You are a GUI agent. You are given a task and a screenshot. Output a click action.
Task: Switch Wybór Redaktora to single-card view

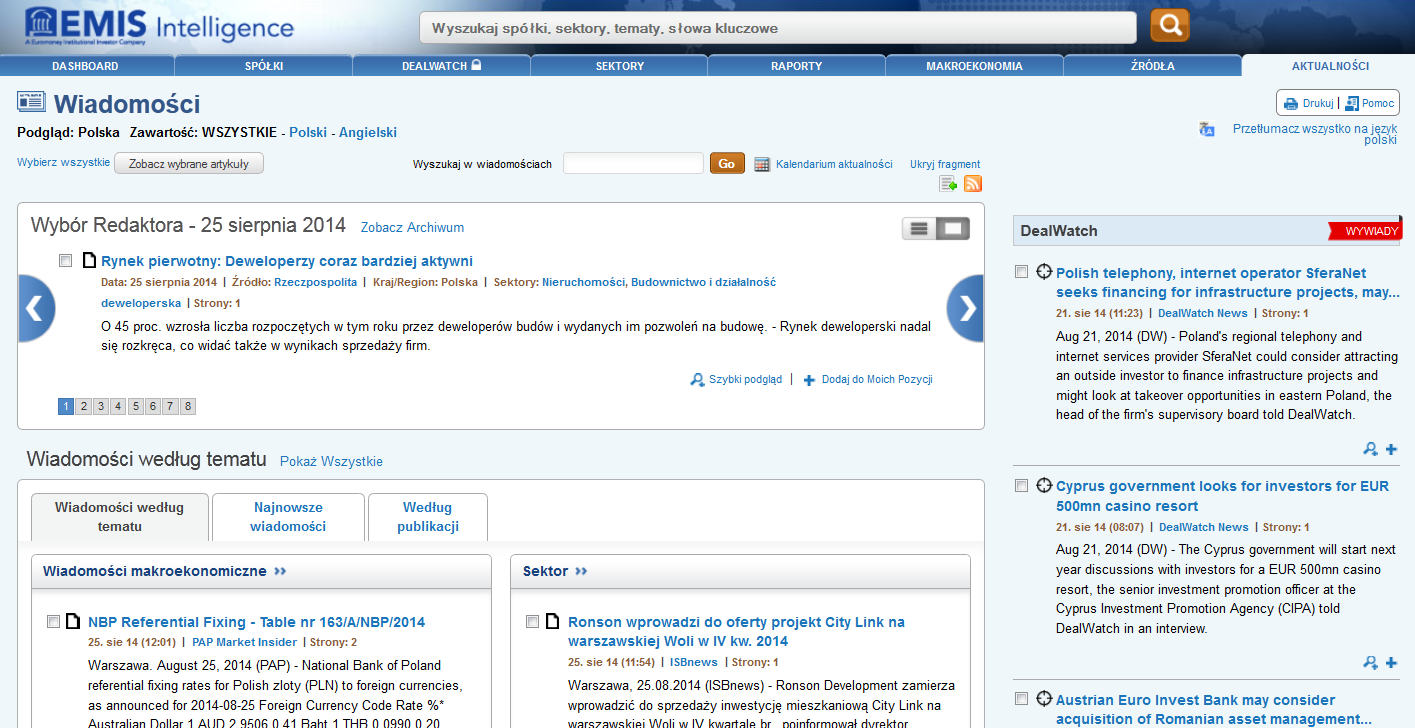pos(953,229)
